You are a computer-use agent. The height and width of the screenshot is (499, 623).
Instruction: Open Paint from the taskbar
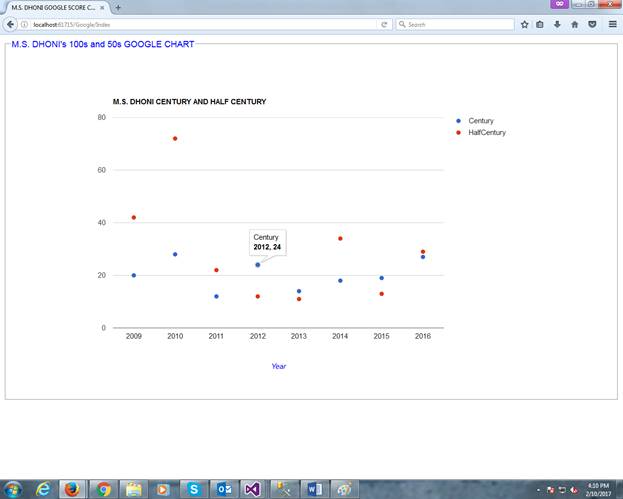point(344,489)
